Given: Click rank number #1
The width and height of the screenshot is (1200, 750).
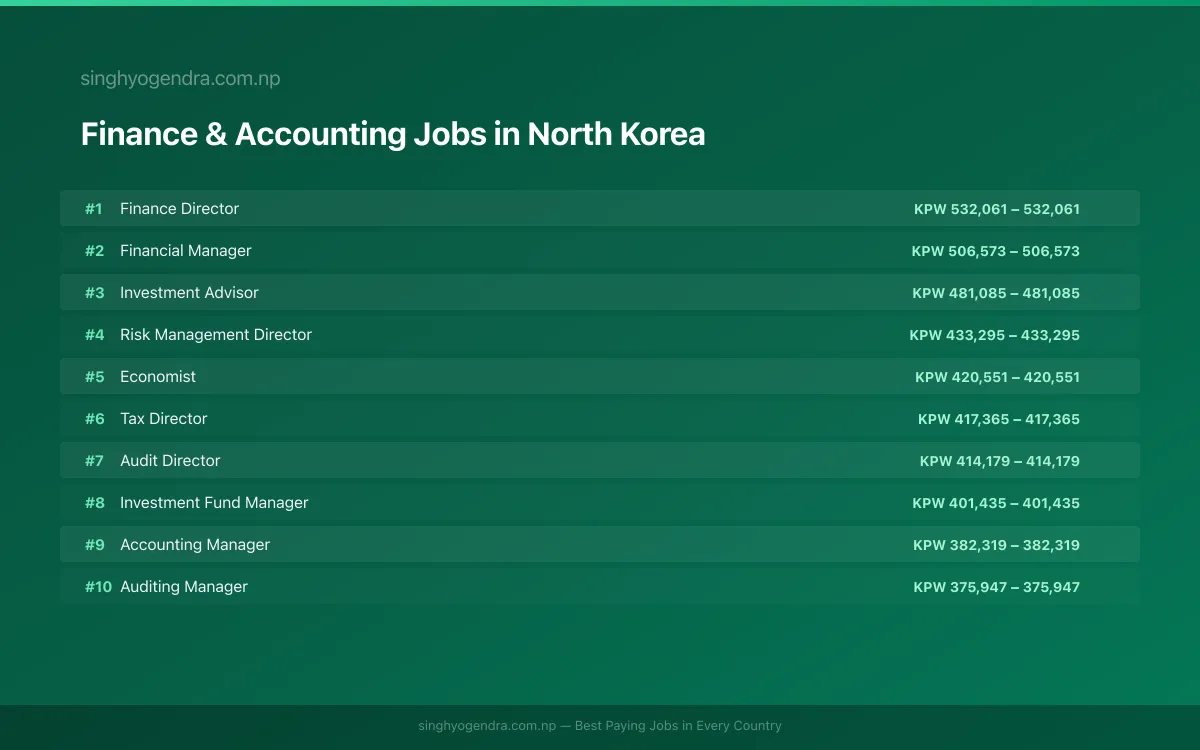Looking at the screenshot, I should click(x=94, y=209).
